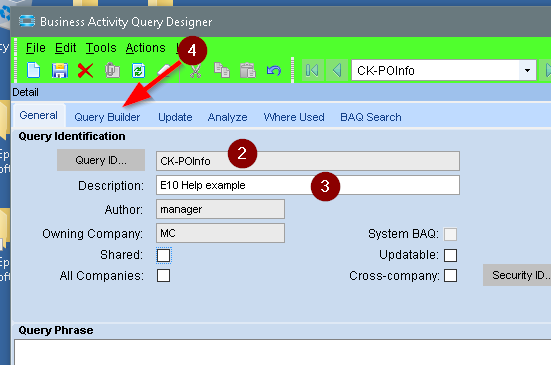551x365 pixels.
Task: Click the Query Phrase section heading
Action: (x=56, y=330)
